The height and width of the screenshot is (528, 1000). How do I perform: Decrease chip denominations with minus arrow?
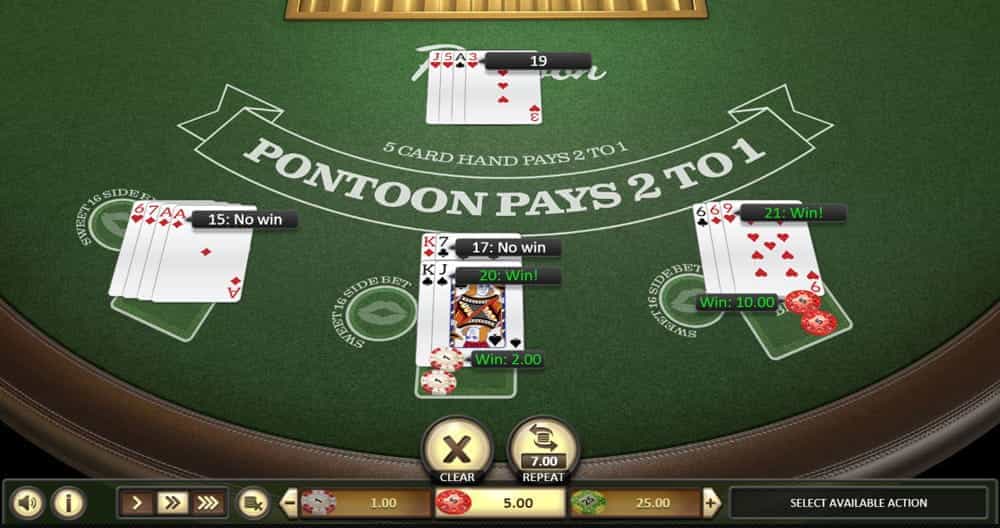(x=290, y=503)
